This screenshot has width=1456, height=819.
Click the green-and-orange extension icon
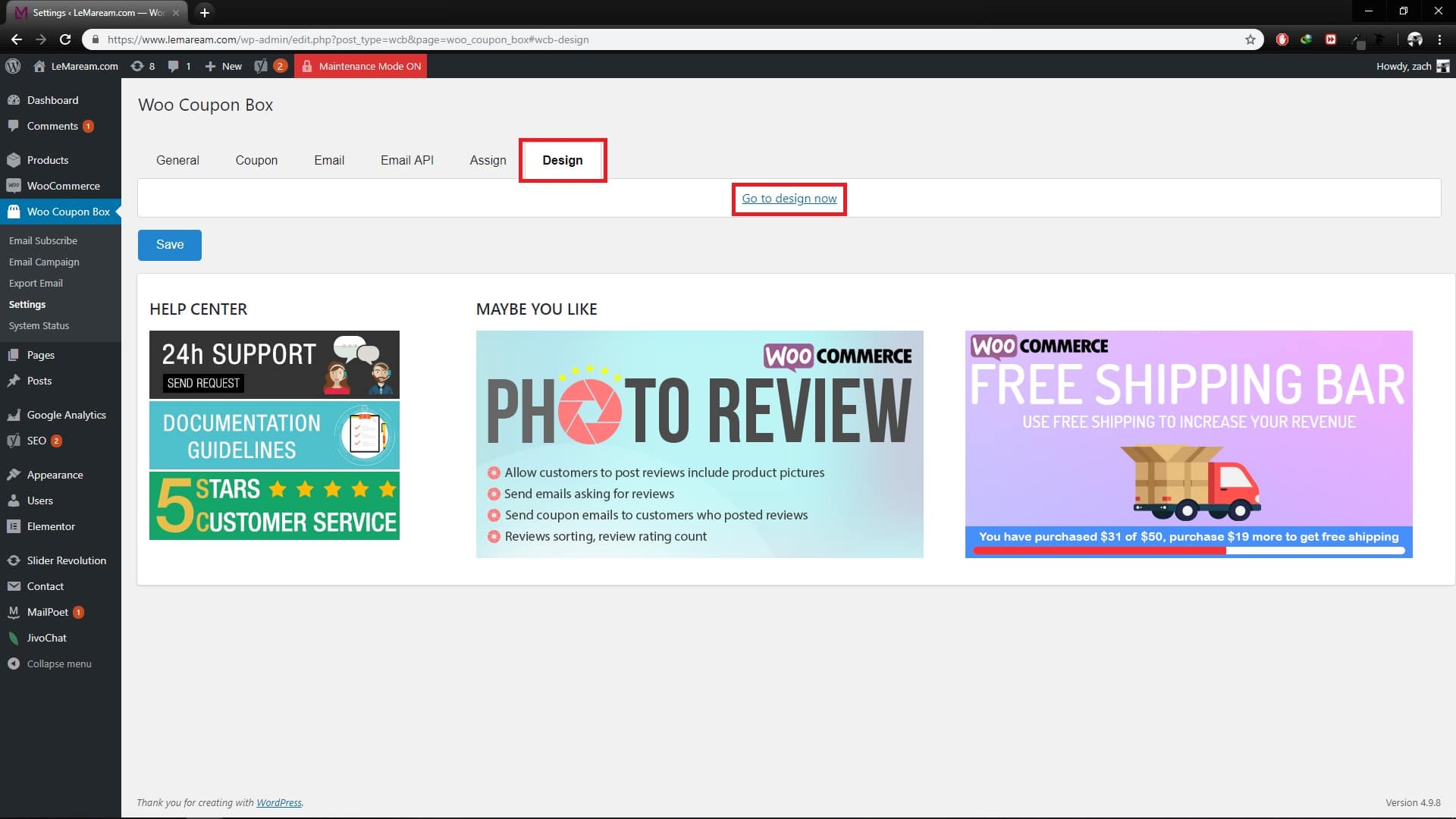click(1307, 39)
